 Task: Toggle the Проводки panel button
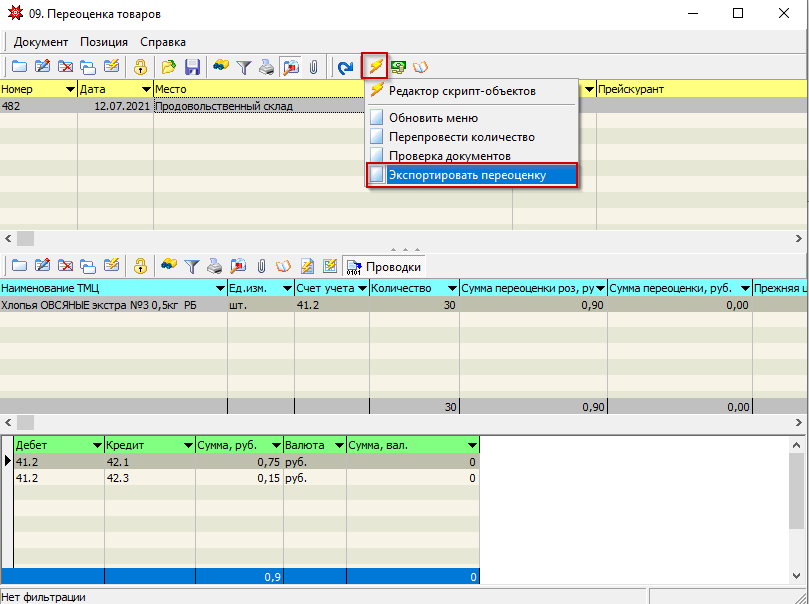point(385,266)
